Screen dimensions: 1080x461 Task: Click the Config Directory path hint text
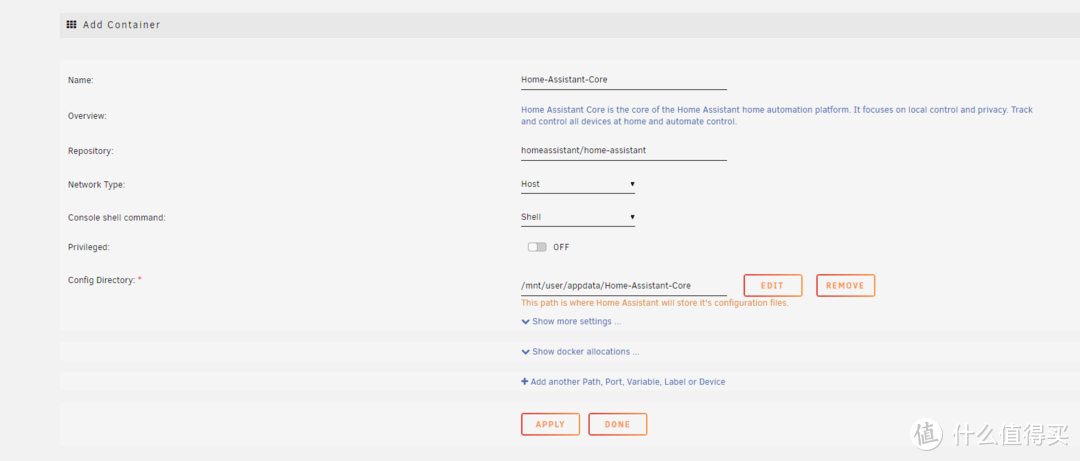tap(655, 303)
